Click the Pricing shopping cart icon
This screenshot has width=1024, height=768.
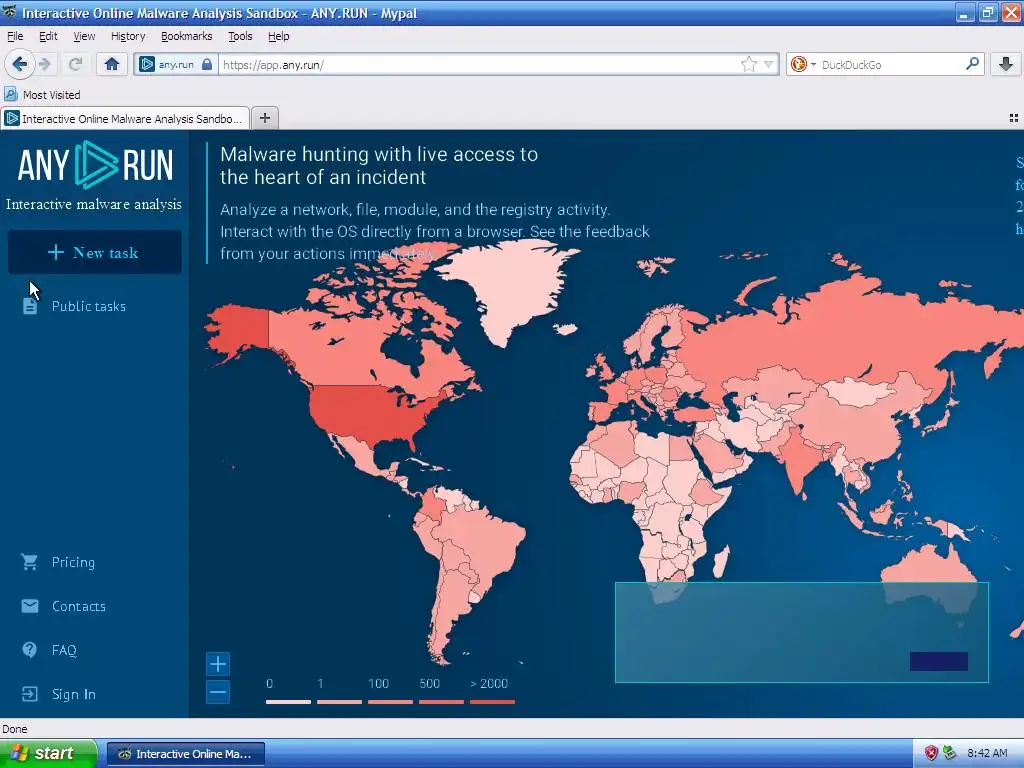29,562
